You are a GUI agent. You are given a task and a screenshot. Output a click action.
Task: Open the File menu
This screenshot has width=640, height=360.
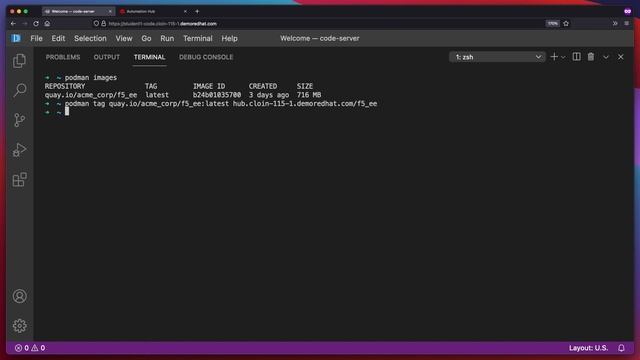click(36, 38)
